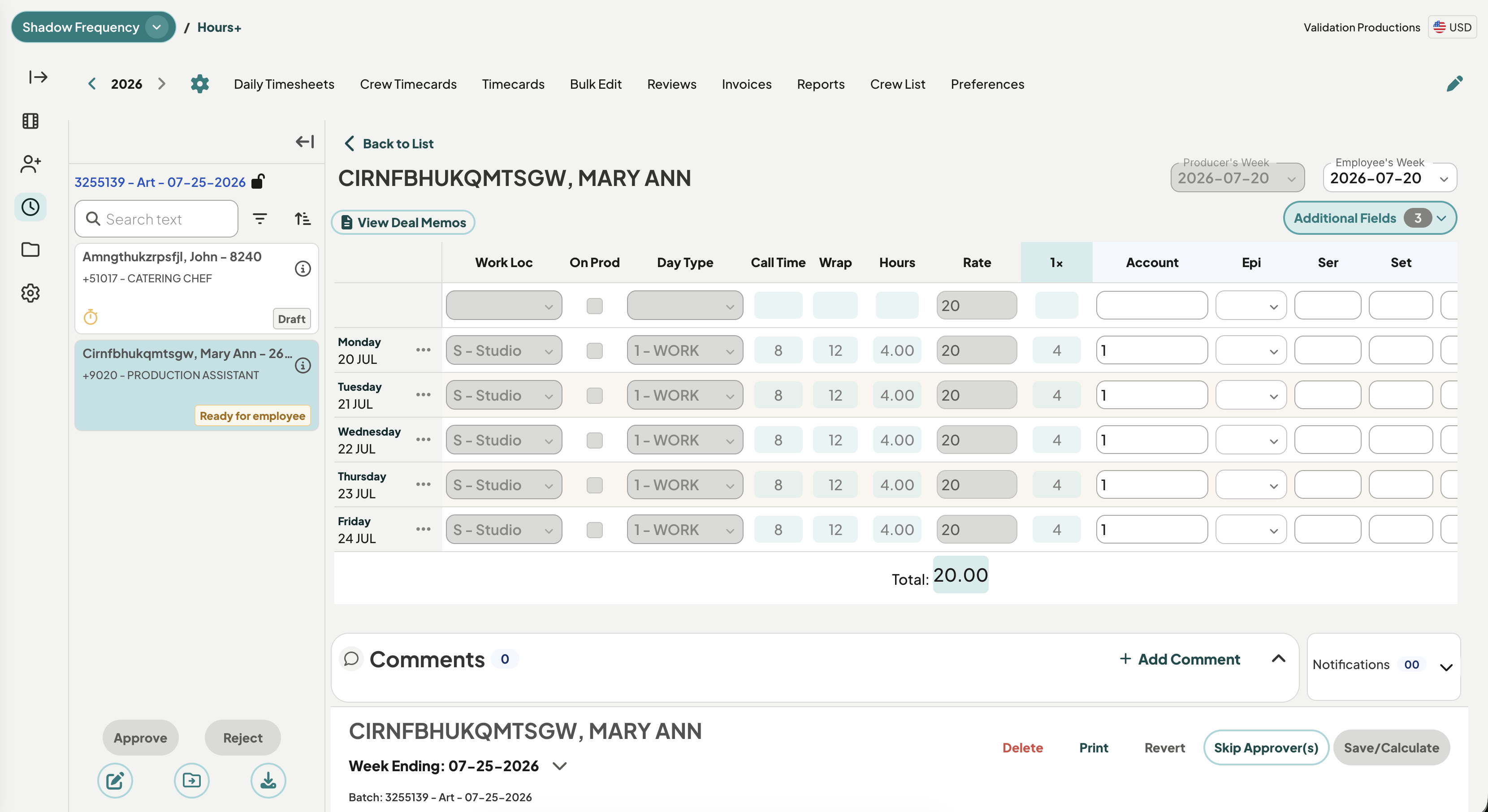1488x812 pixels.
Task: Click the teal gear next to 2026
Action: pos(199,84)
